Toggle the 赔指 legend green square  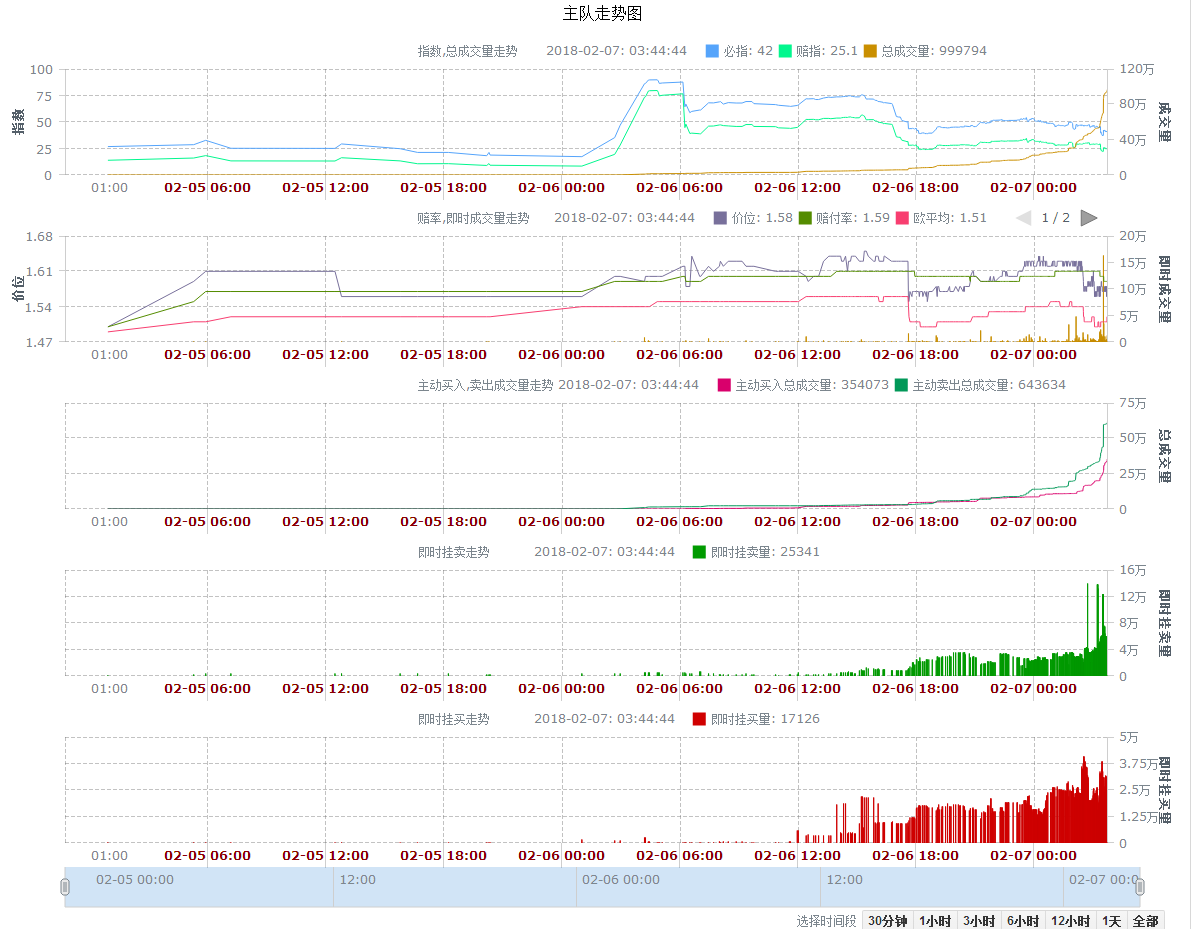tap(785, 51)
